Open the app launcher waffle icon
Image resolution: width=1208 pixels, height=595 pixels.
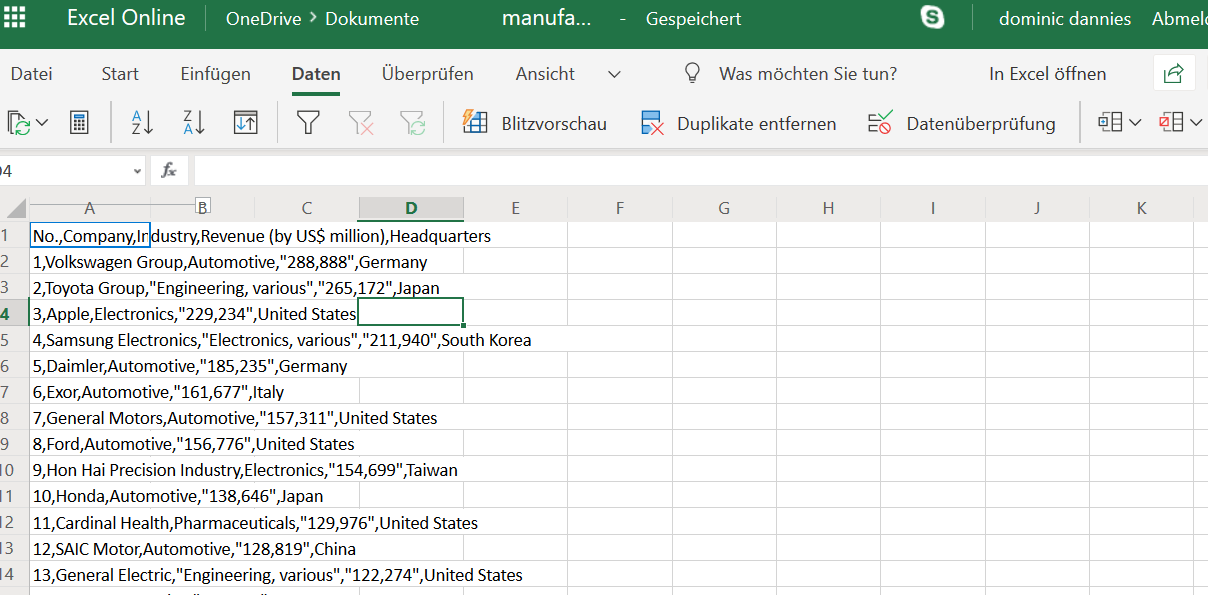pyautogui.click(x=16, y=18)
